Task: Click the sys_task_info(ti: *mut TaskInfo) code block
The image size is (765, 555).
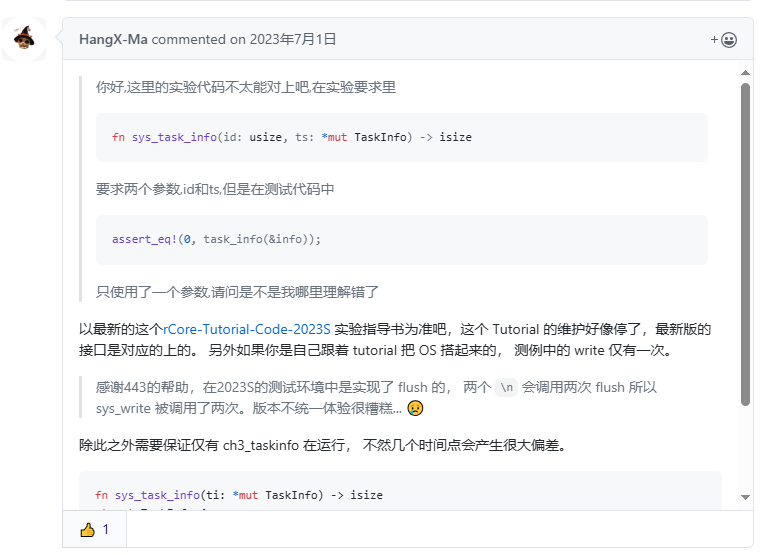Action: click(x=400, y=494)
